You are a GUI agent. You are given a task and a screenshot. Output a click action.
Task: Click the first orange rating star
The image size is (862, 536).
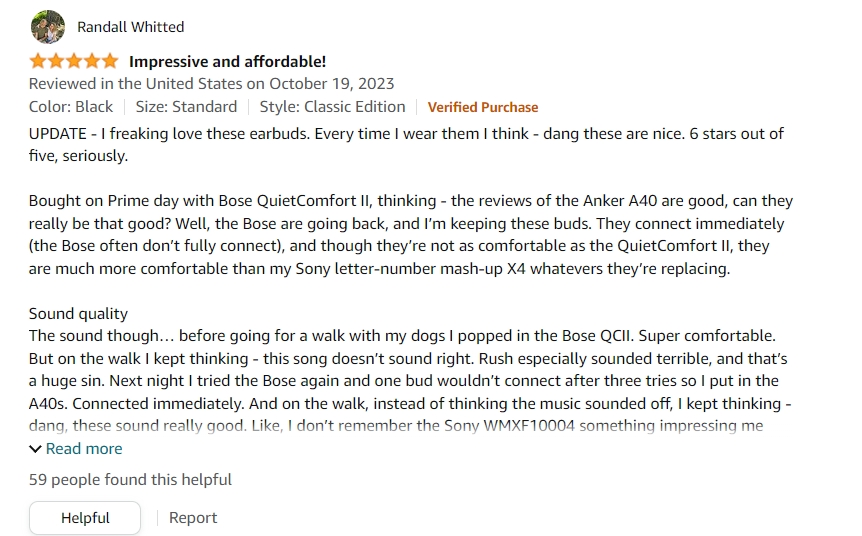pyautogui.click(x=37, y=60)
